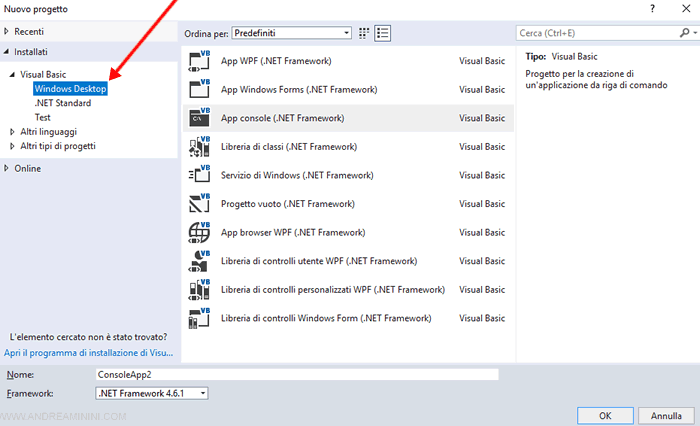The image size is (700, 426).
Task: Select the .NET Standard tree item
Action: pyautogui.click(x=62, y=103)
